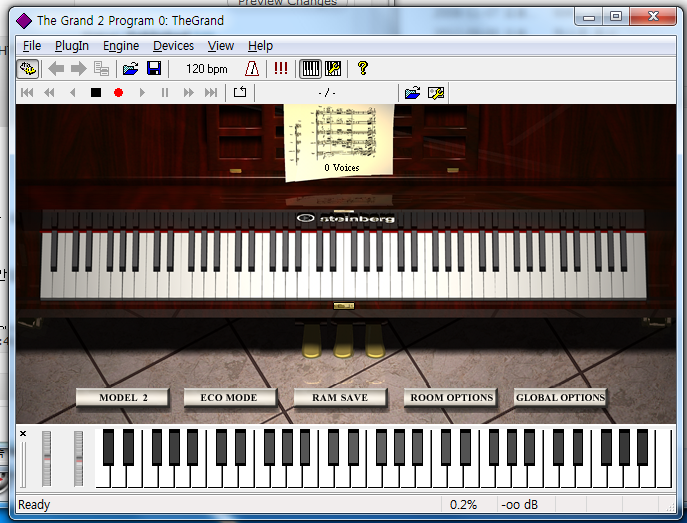Save bank with floppy disk icon
The height and width of the screenshot is (523, 687).
154,69
